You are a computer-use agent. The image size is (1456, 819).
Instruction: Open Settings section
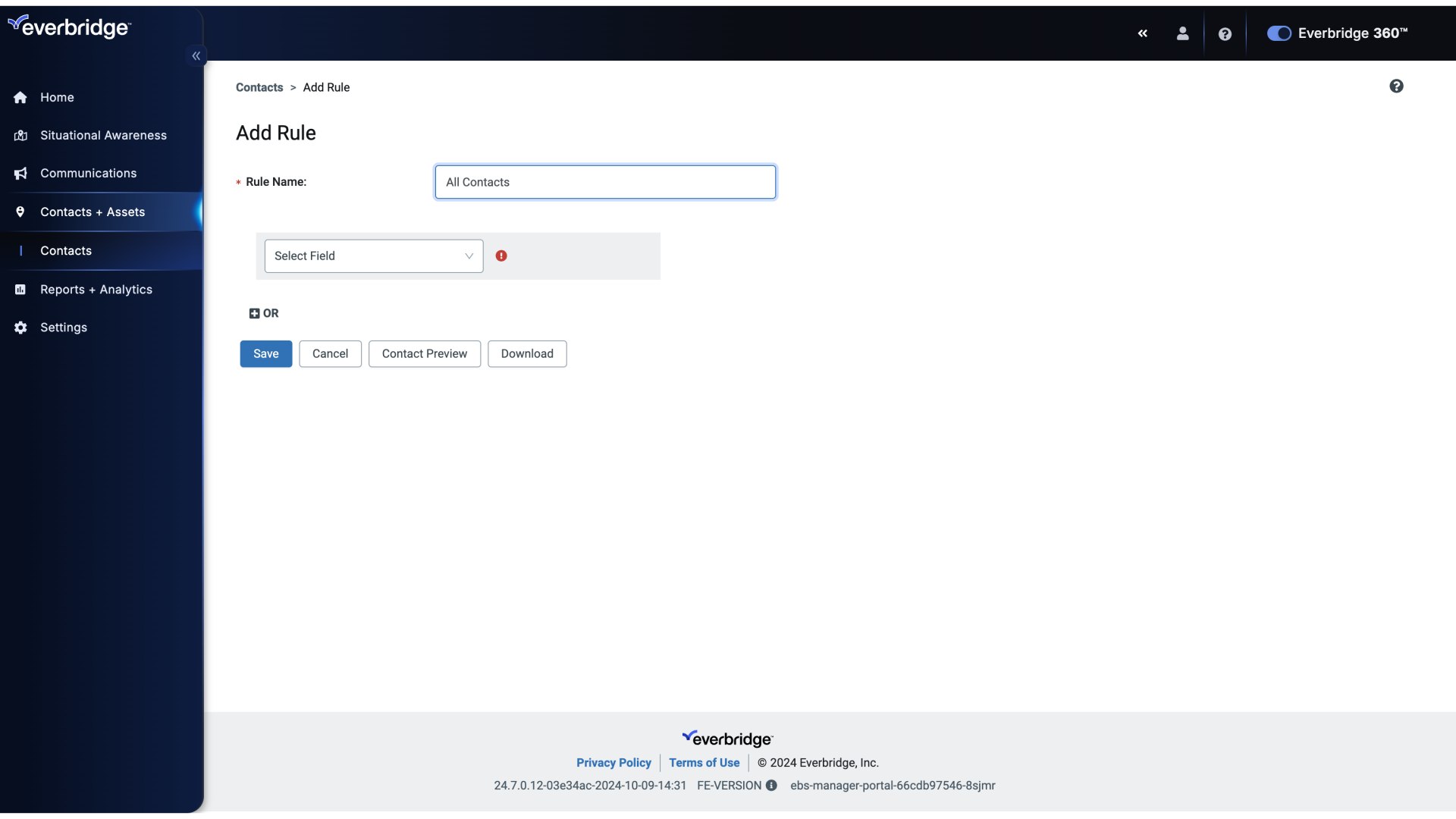click(x=63, y=327)
